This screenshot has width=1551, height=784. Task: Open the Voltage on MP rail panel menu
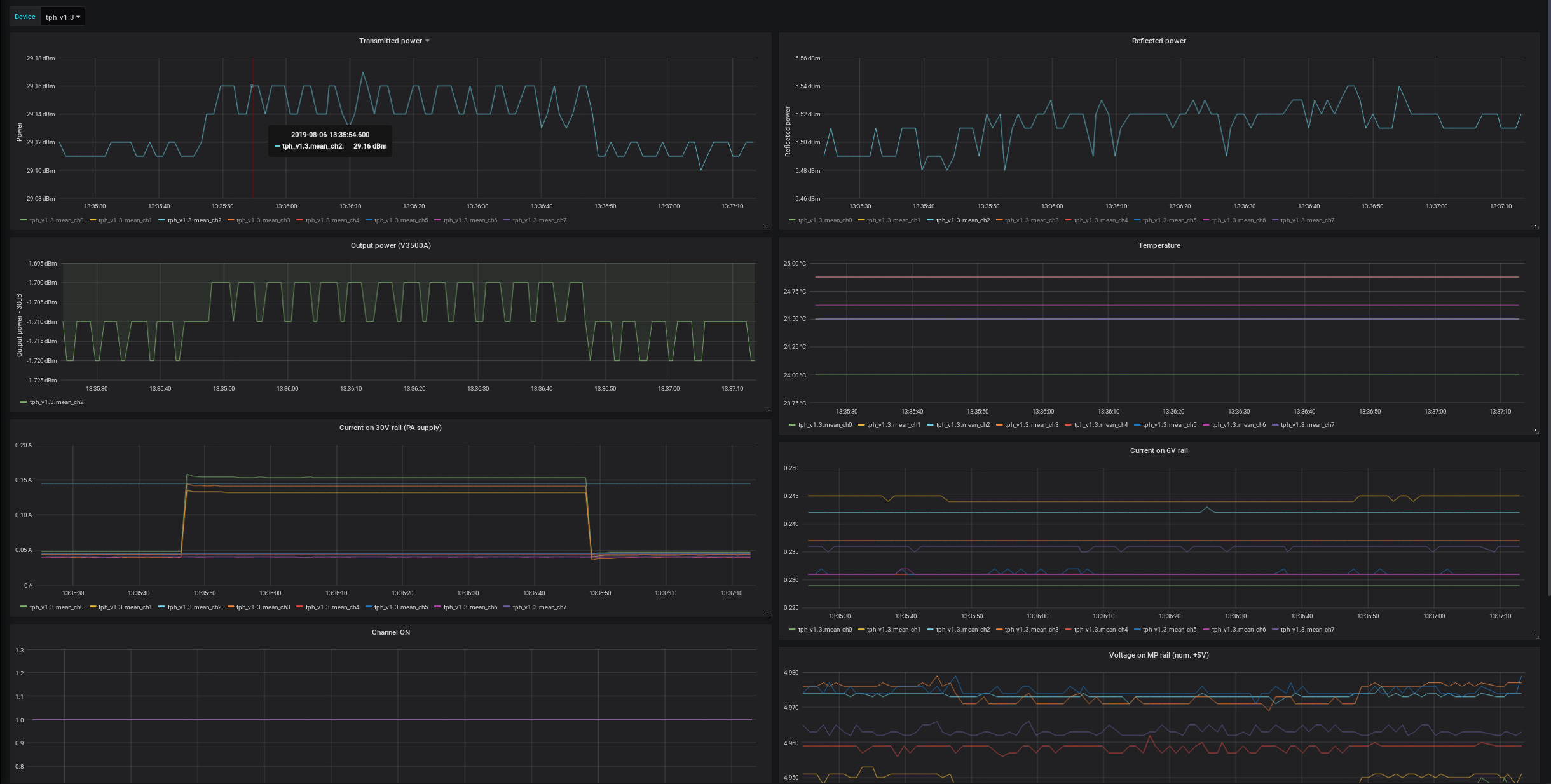point(1160,655)
